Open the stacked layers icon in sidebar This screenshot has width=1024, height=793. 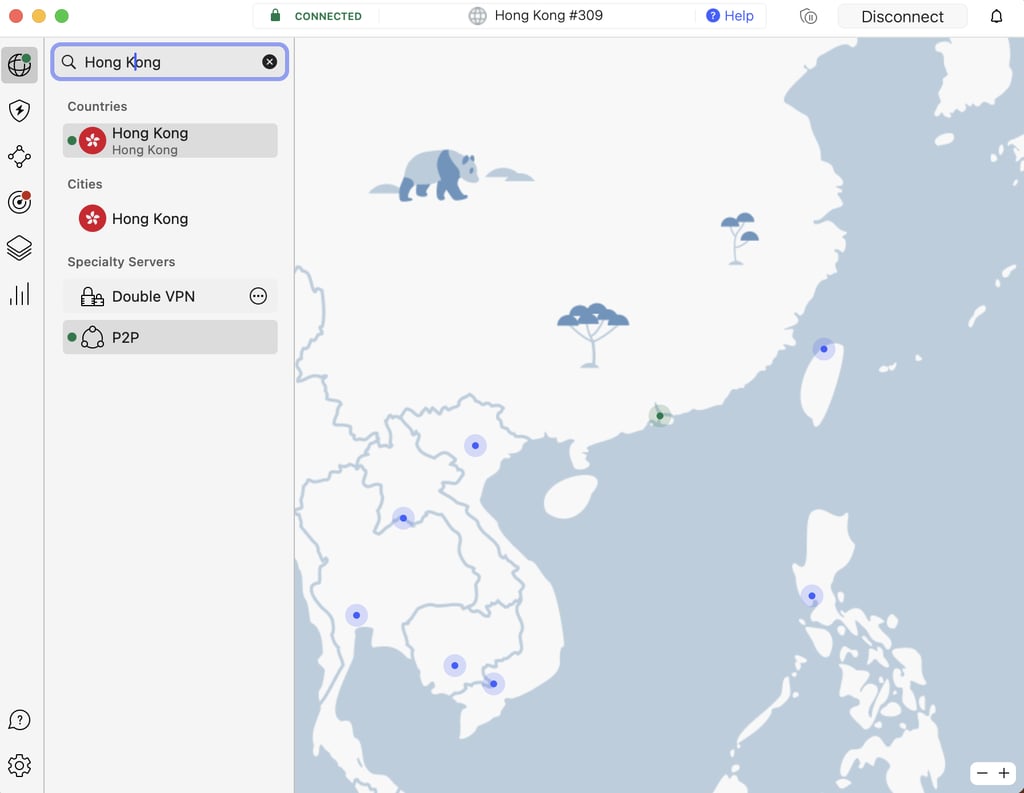coord(20,248)
